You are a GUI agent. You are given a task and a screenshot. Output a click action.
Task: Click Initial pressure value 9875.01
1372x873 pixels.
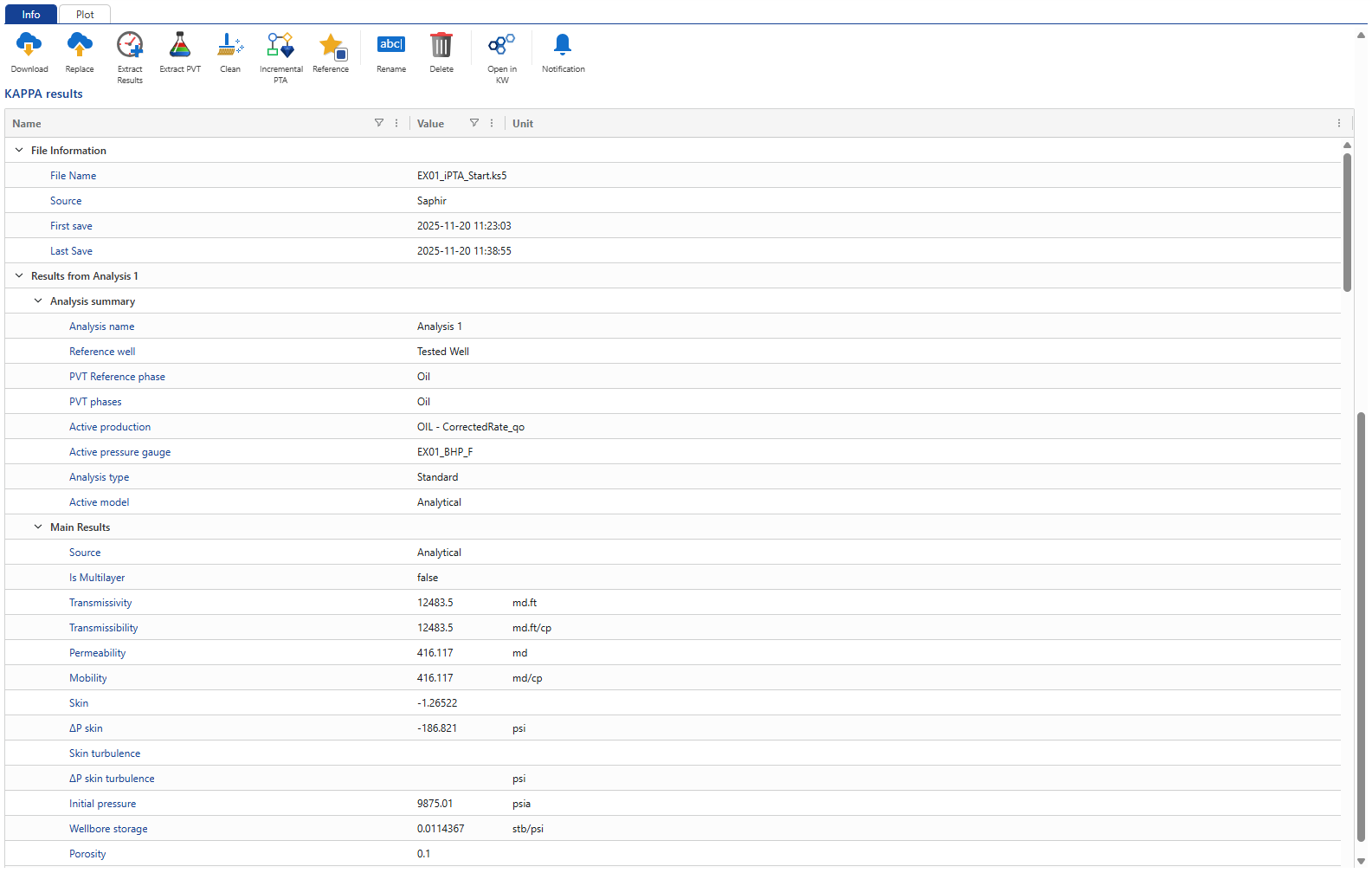(435, 804)
